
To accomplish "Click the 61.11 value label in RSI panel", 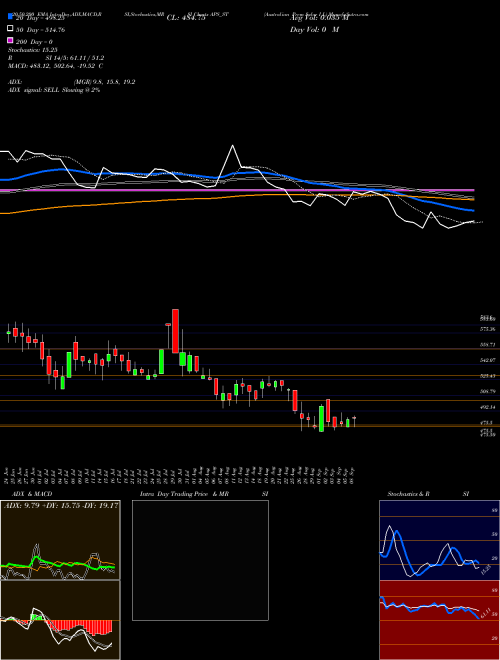I will pos(485,612).
